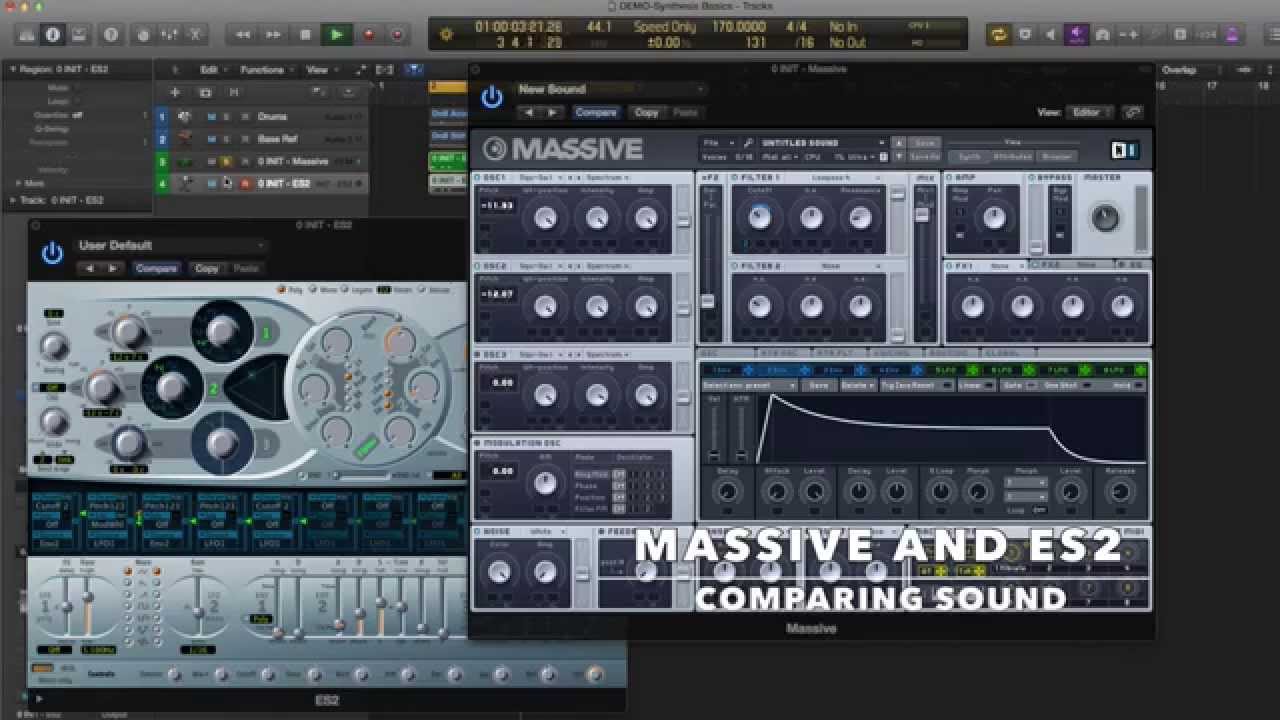Viewport: 1280px width, 720px height.
Task: Click the Master volume knob in Massive
Action: [x=1105, y=217]
